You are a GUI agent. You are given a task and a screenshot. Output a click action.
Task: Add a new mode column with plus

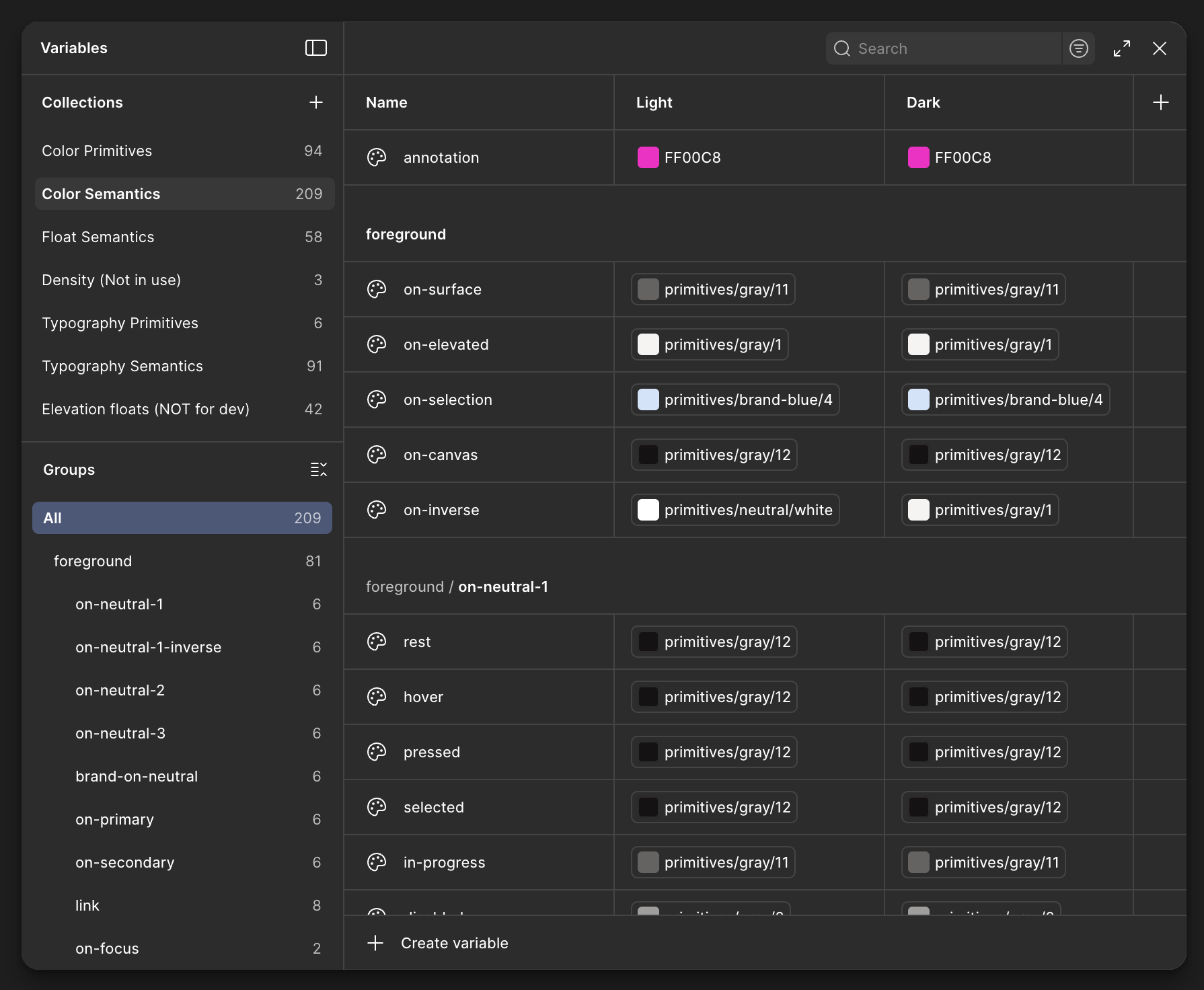[x=1161, y=102]
